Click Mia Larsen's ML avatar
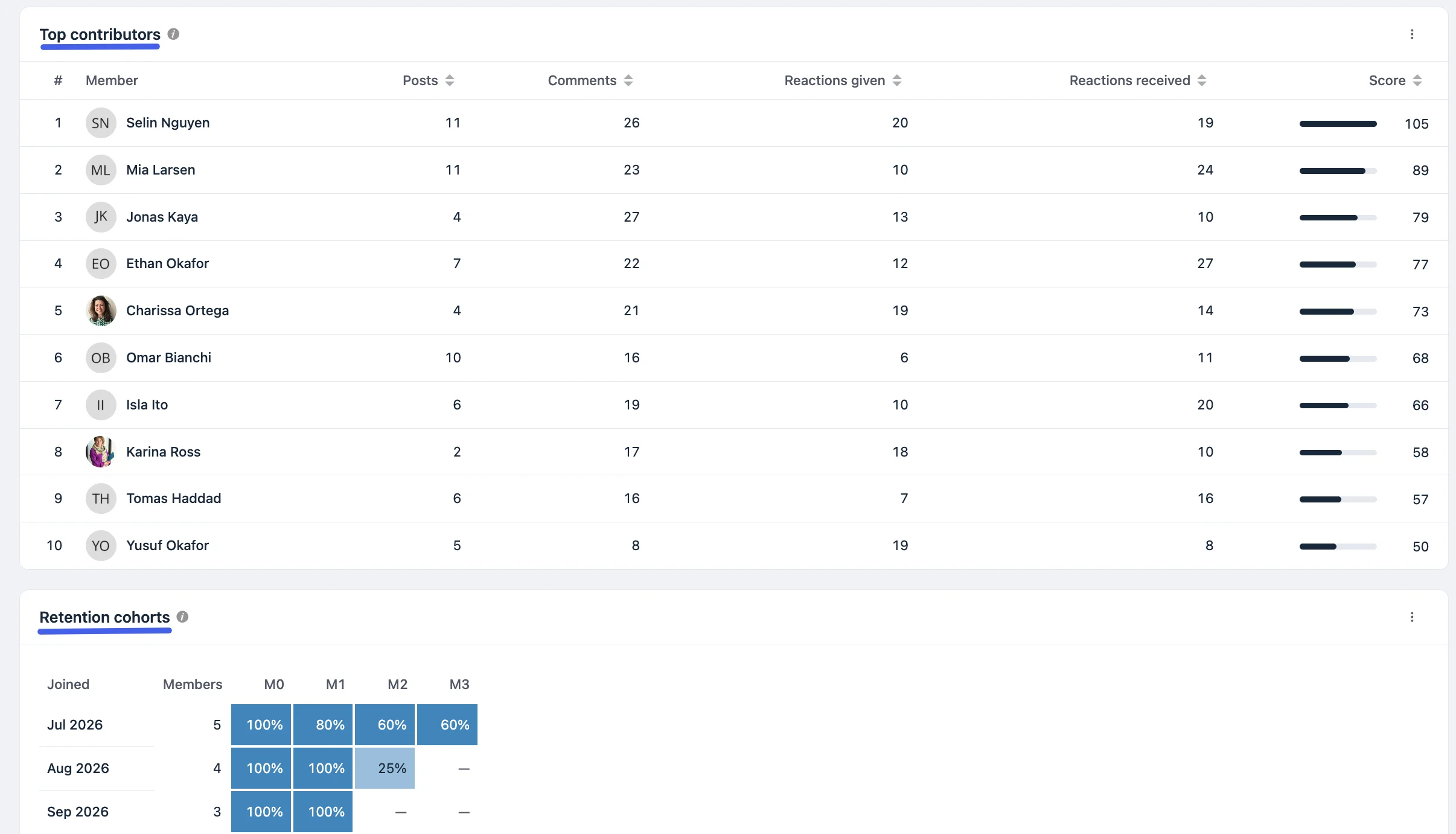 tap(101, 170)
